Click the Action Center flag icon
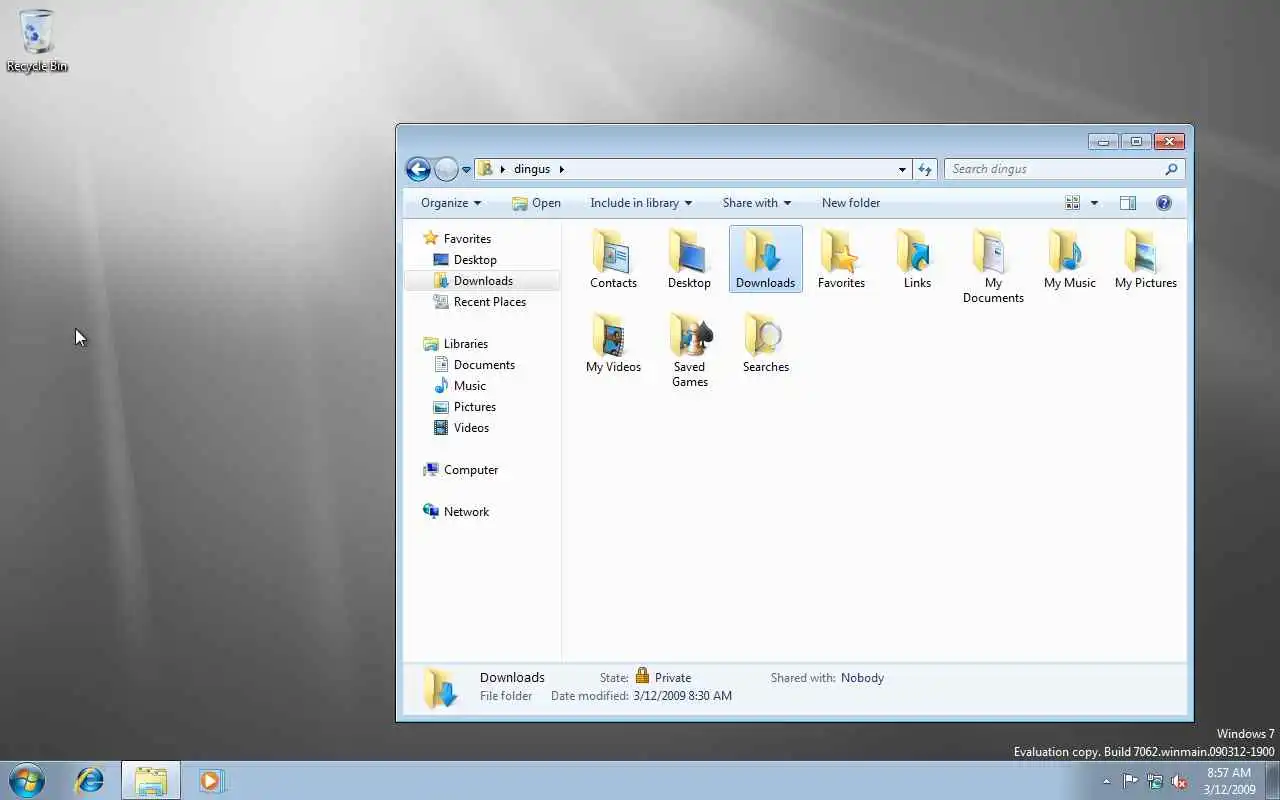Image resolution: width=1280 pixels, height=800 pixels. (1130, 781)
